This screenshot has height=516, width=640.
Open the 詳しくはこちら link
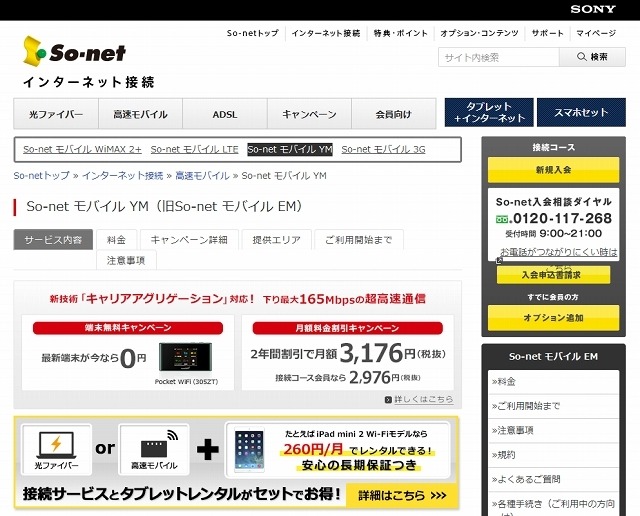pos(424,399)
